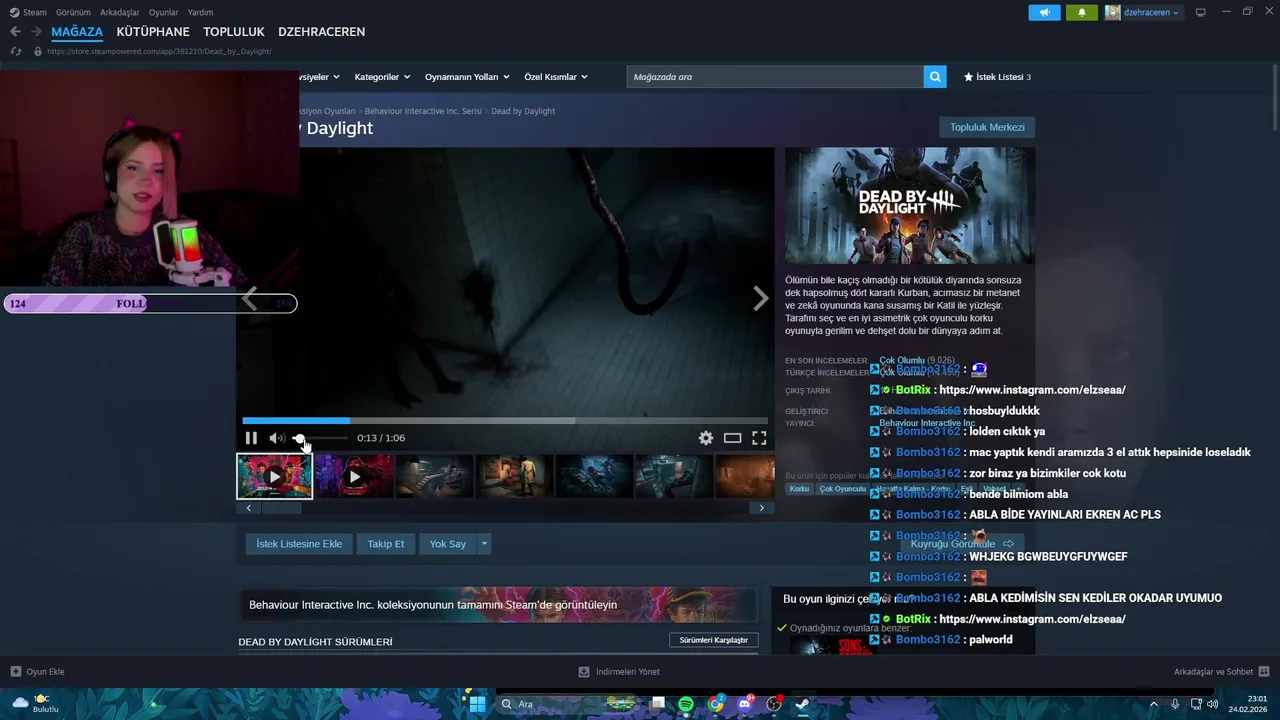Expand the Kategoriler dropdown
Screen dimensions: 1280x720
382,77
